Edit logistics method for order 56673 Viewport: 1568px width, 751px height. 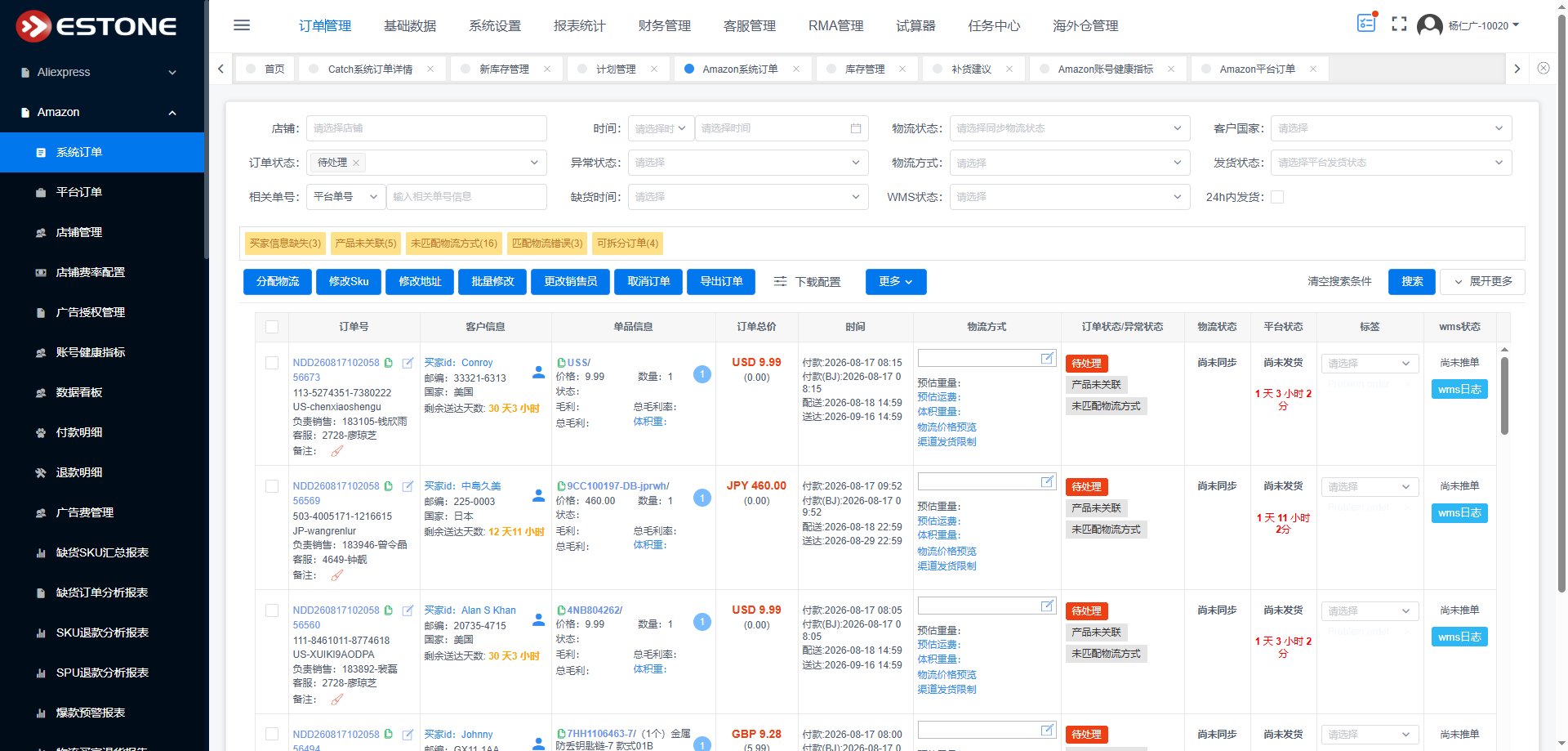[1047, 358]
